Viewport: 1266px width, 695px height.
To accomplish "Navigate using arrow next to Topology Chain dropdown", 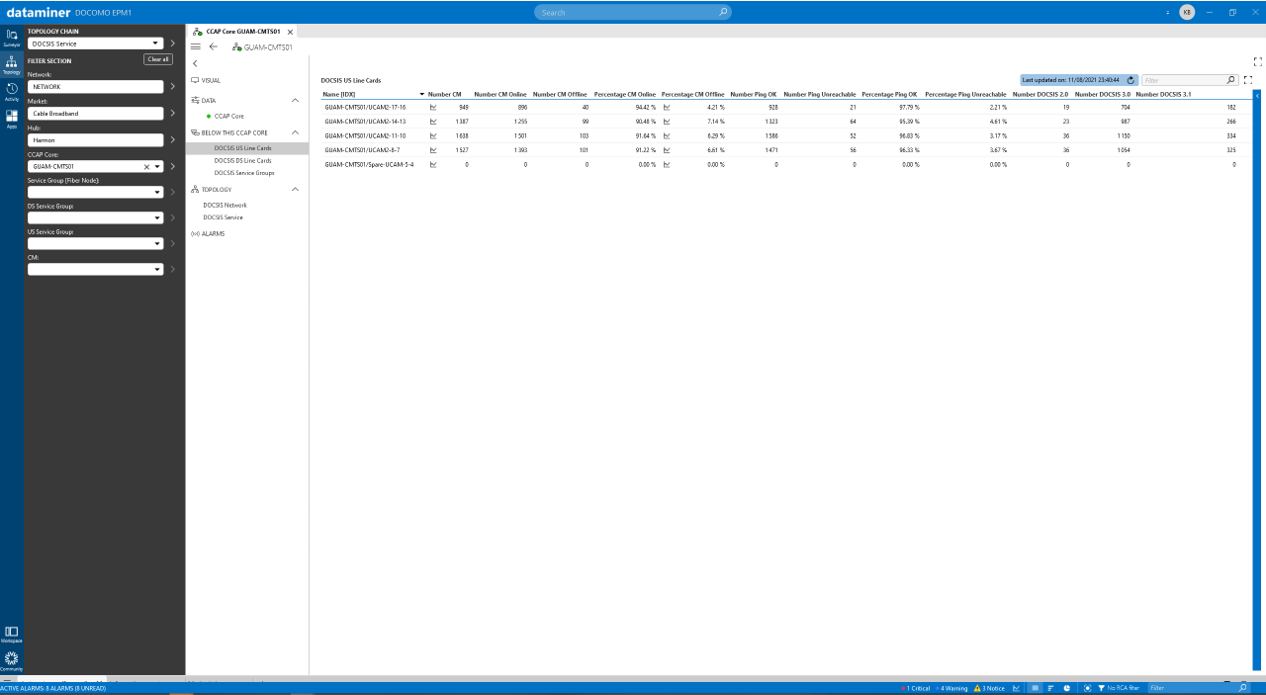I will click(173, 44).
